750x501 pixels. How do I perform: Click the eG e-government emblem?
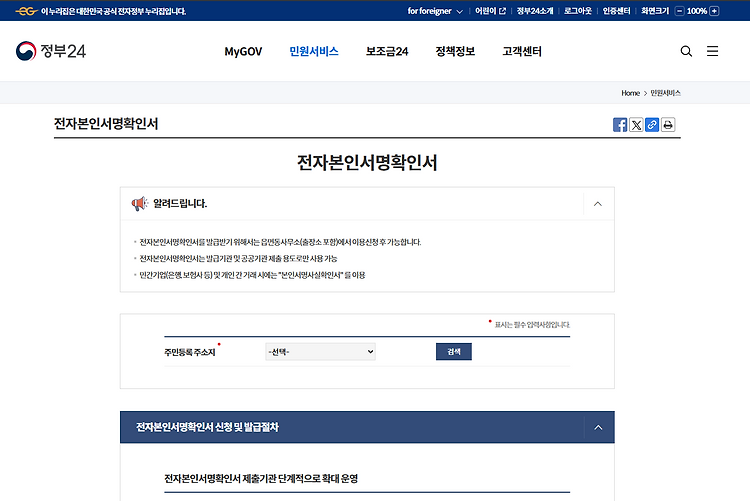point(26,11)
